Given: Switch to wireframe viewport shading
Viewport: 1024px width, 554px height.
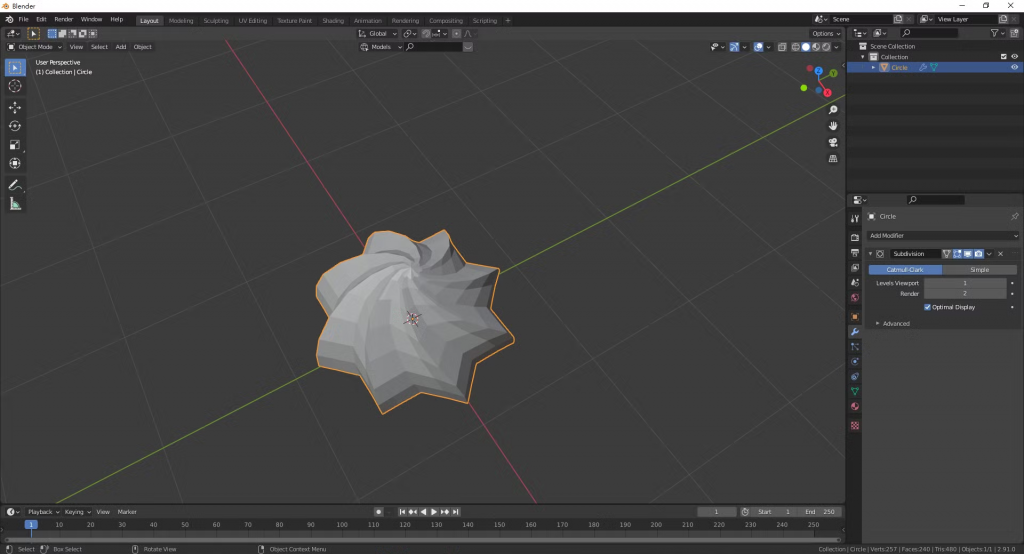Looking at the screenshot, I should pos(795,47).
